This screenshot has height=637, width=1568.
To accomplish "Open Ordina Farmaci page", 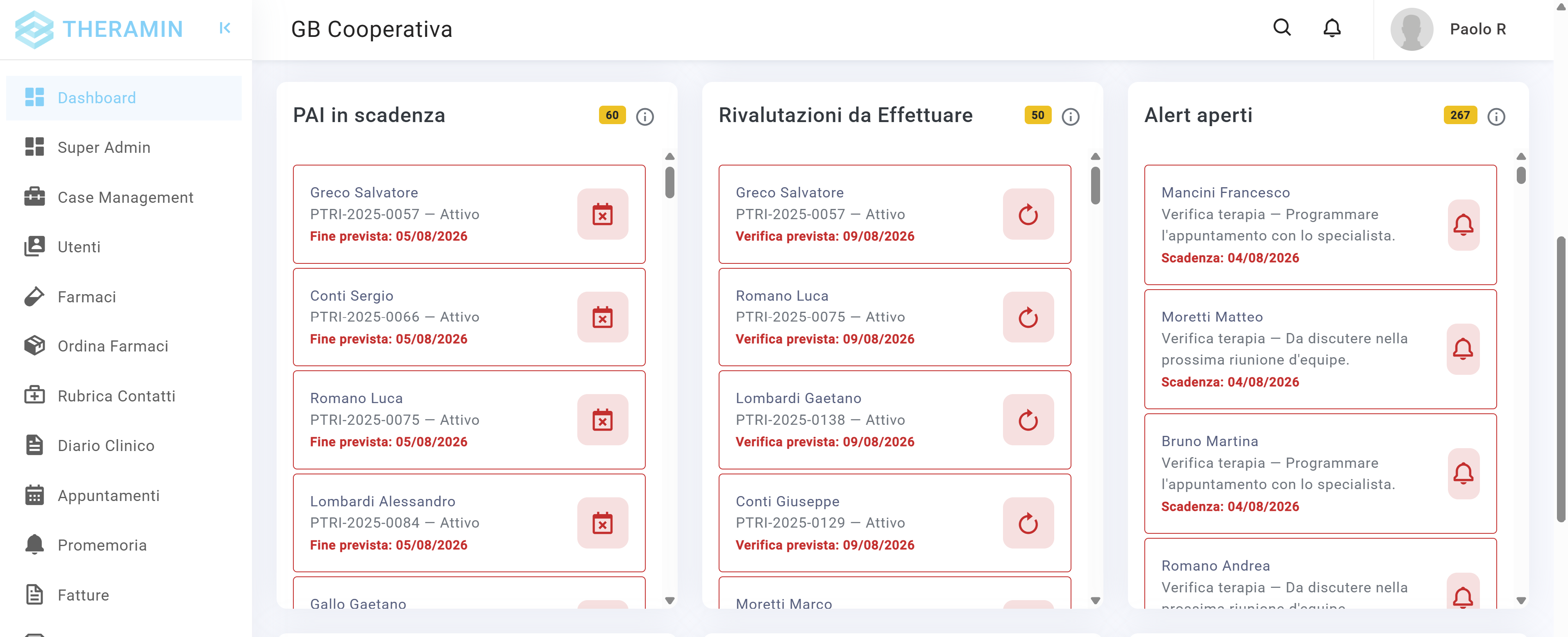I will (124, 346).
